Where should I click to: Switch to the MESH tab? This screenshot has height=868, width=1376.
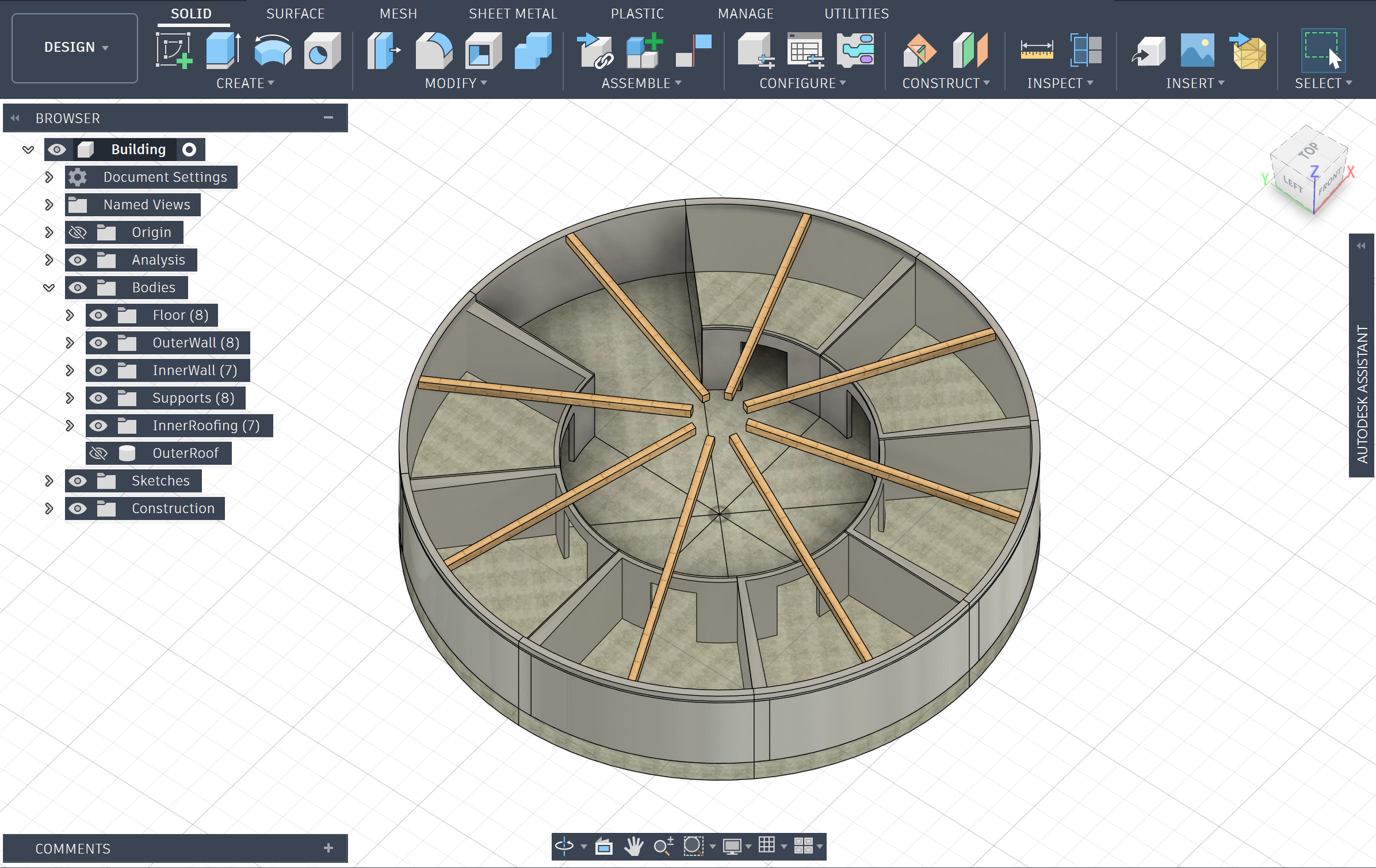click(398, 13)
